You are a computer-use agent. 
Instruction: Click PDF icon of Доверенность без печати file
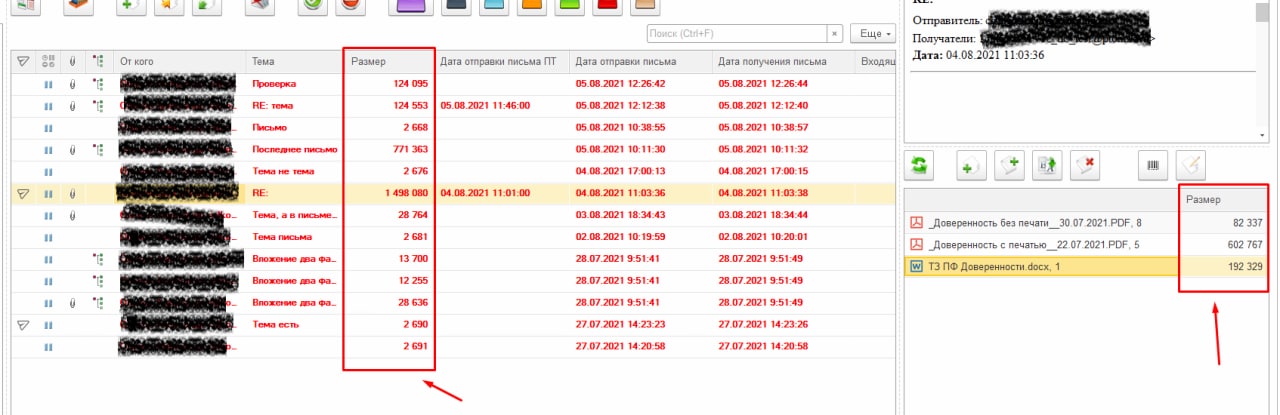914,222
